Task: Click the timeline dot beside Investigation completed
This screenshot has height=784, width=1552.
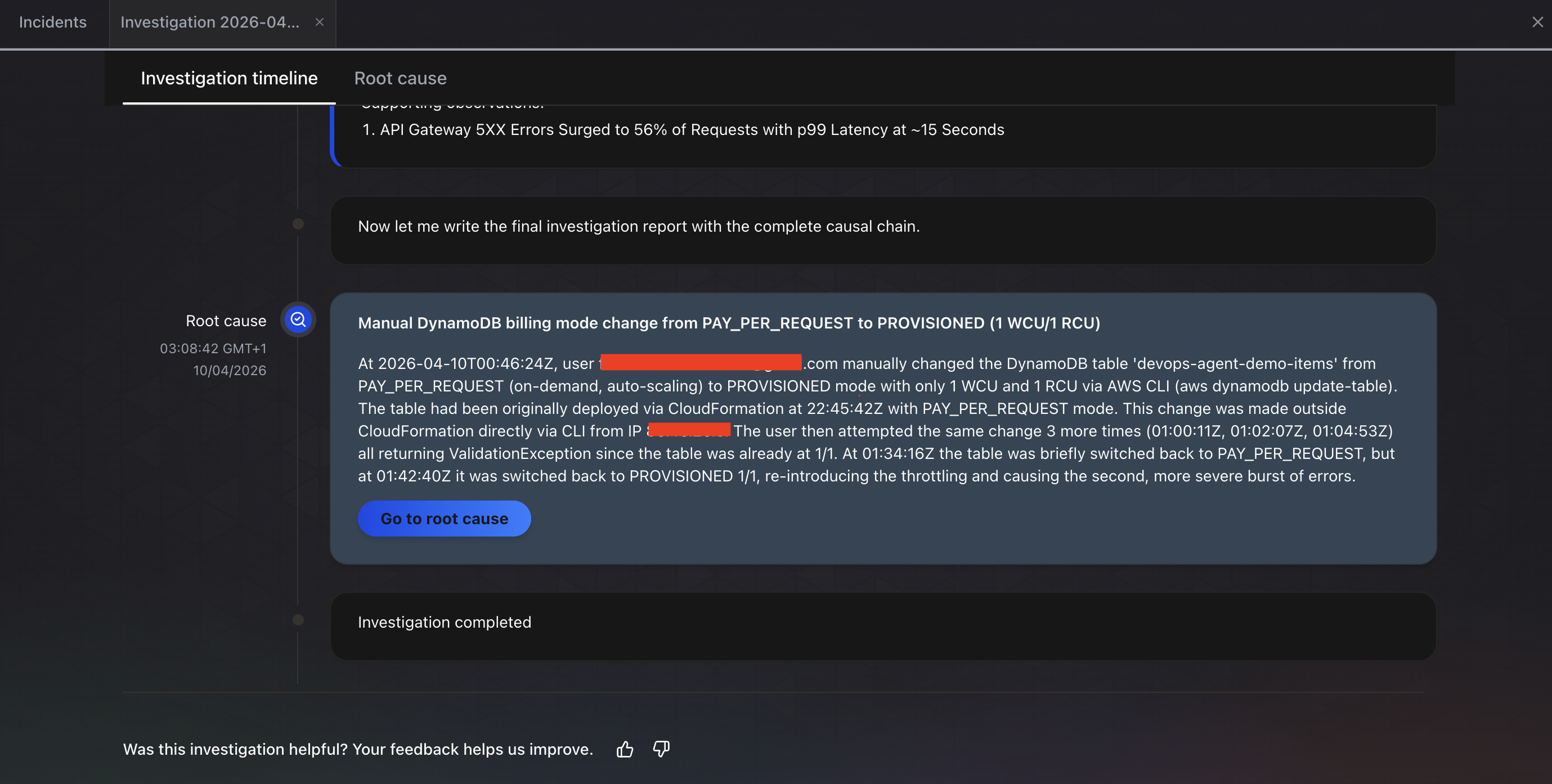Action: point(297,619)
